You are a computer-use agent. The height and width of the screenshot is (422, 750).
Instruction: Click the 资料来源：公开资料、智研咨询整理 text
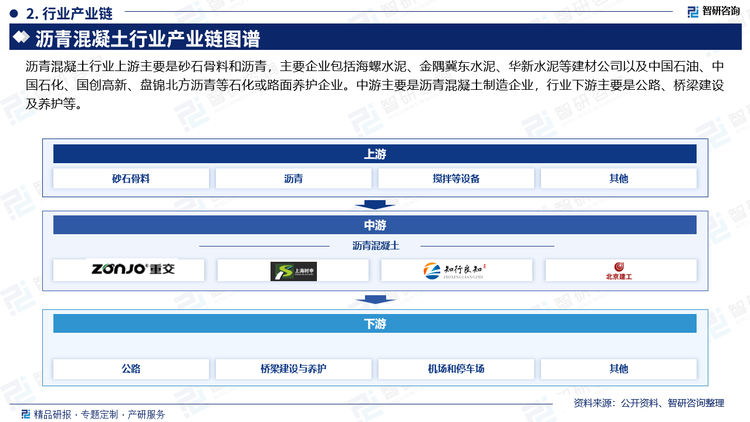[649, 403]
